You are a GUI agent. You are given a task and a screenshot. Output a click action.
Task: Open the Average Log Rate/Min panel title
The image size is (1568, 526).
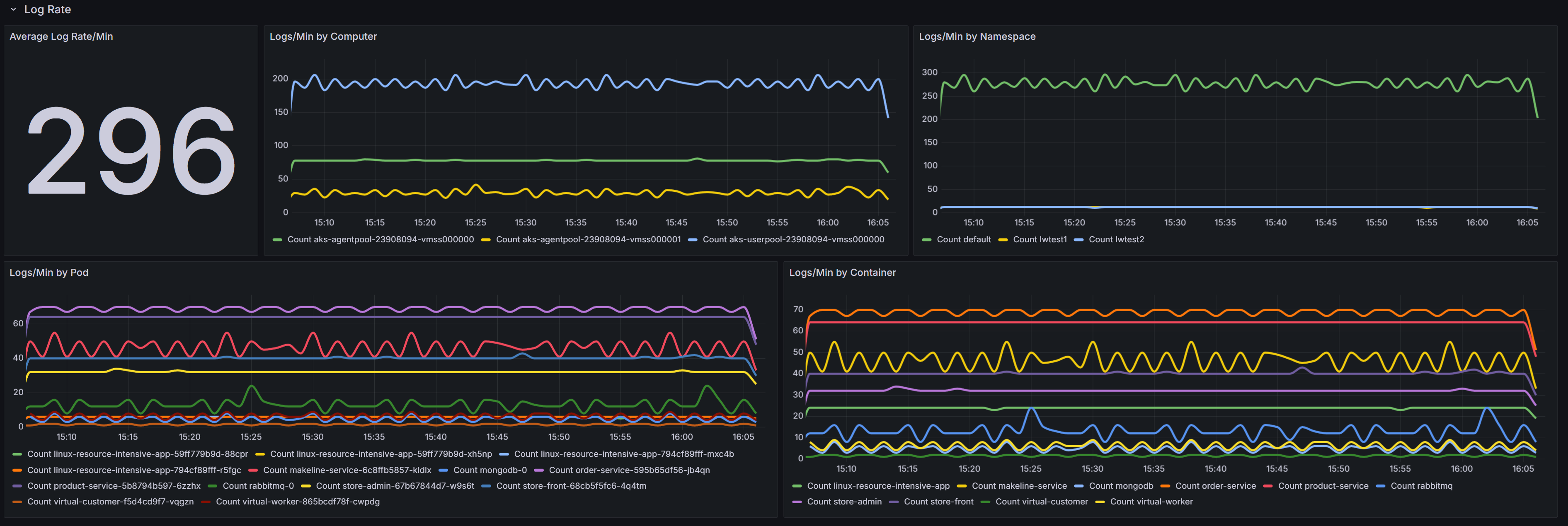61,36
